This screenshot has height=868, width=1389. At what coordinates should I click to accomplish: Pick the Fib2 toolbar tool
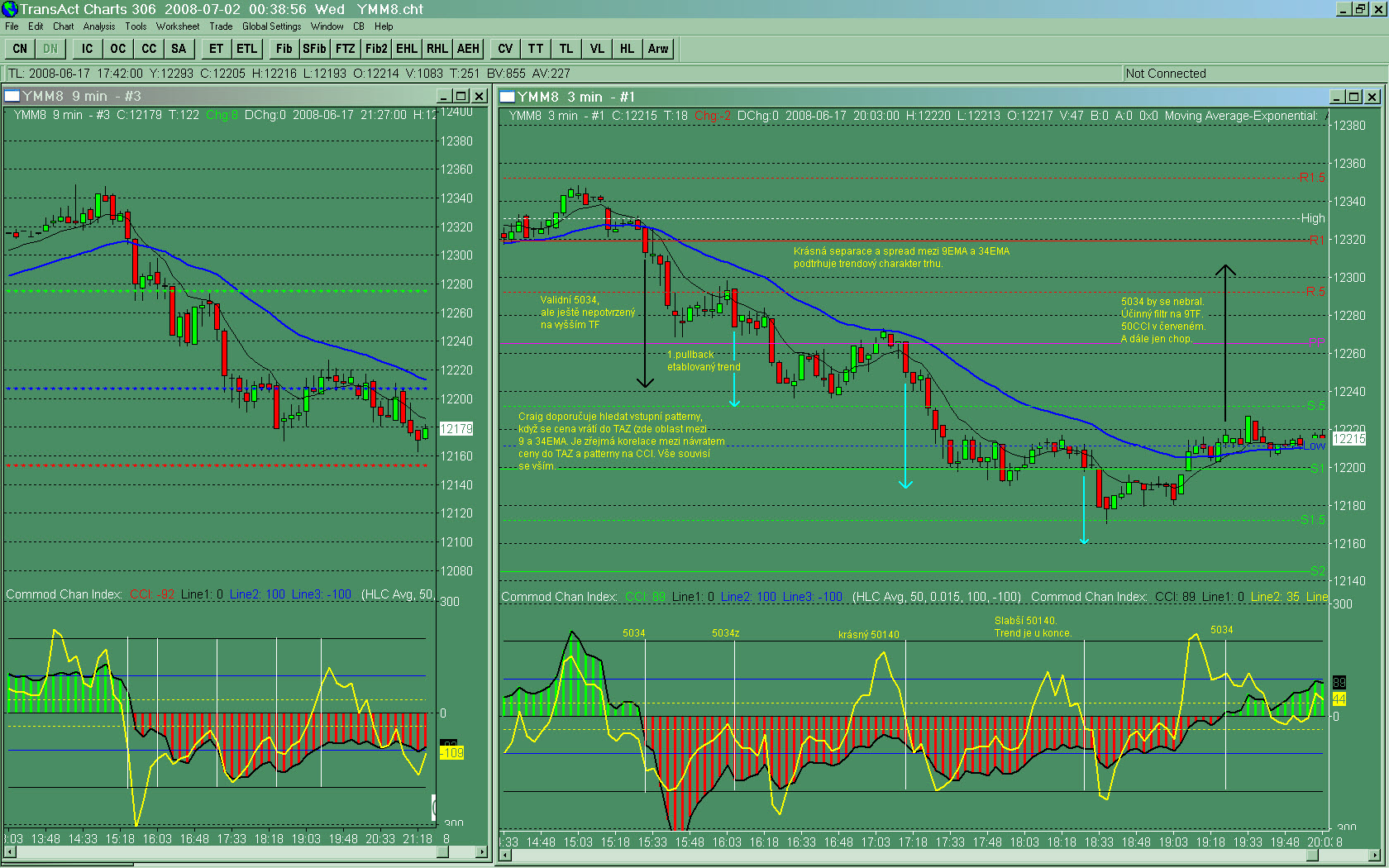click(376, 49)
